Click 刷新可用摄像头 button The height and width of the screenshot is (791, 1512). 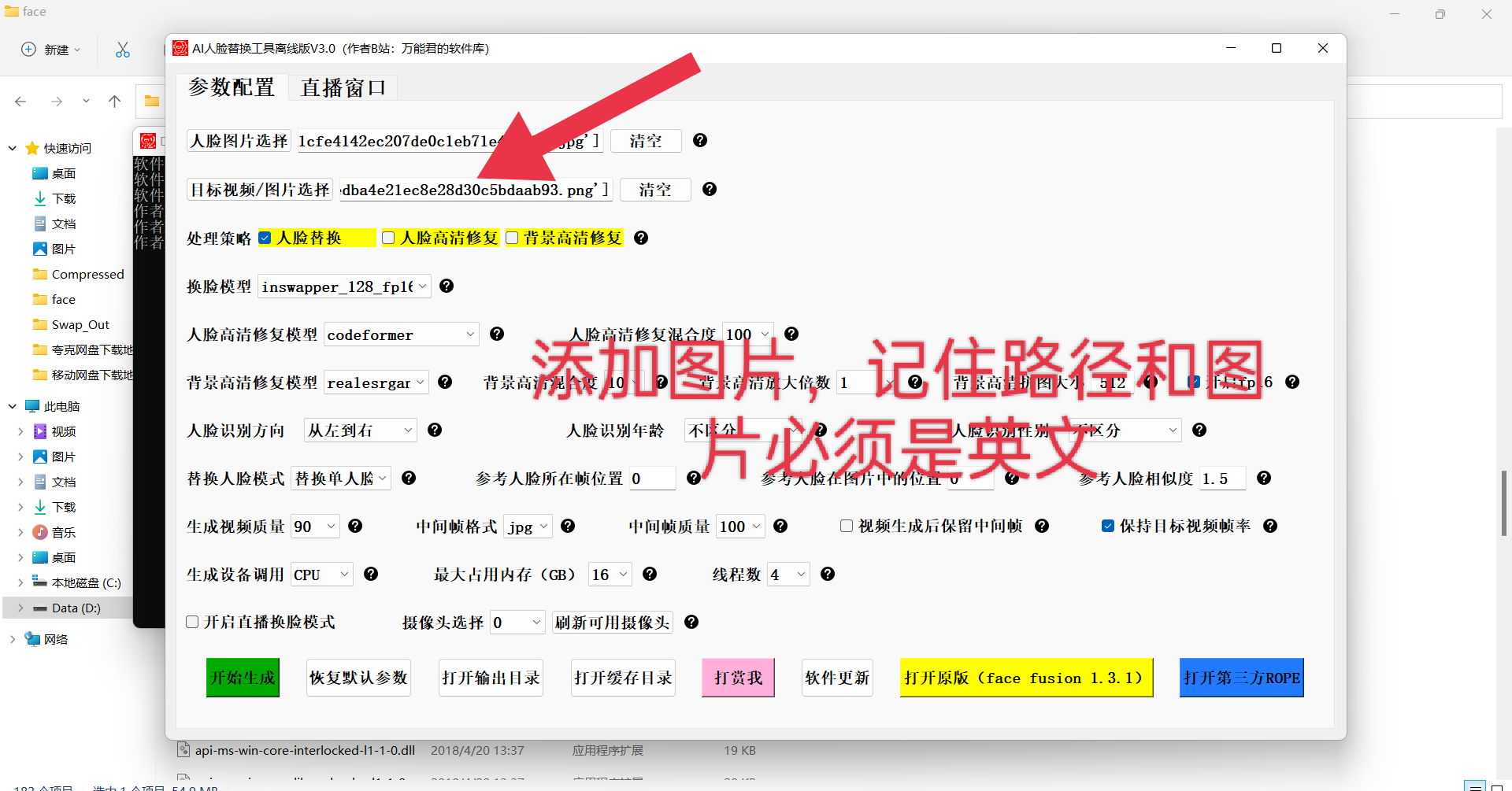[612, 623]
